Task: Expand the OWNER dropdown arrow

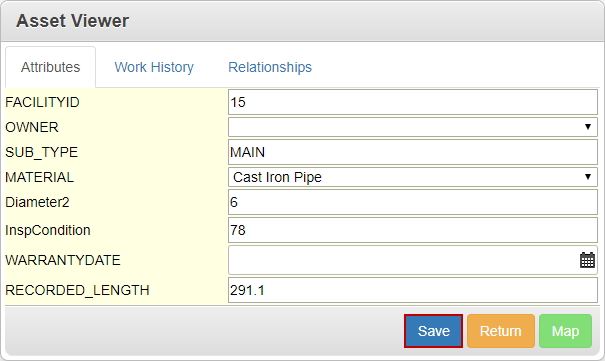Action: click(x=588, y=127)
